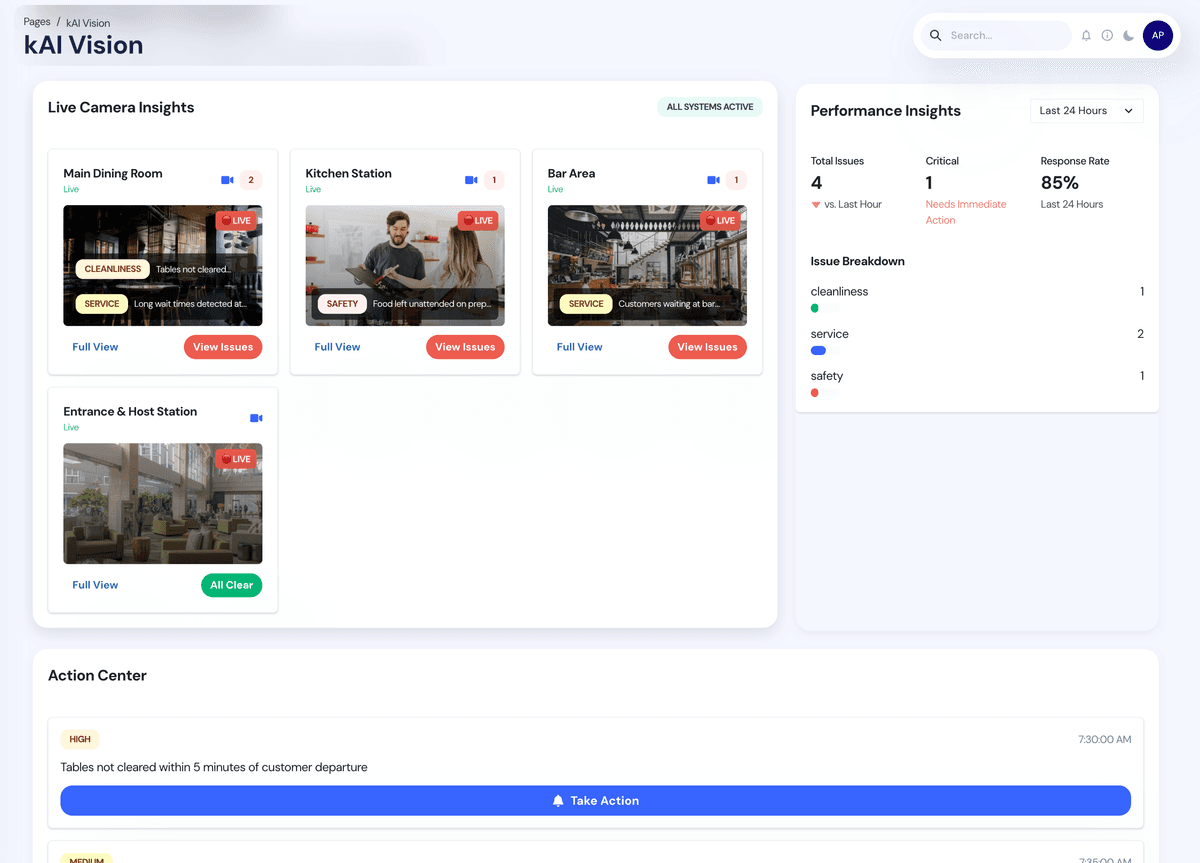Screen dimensions: 1200x863
Task: View Issues for Main Dining Room
Action: (223, 347)
